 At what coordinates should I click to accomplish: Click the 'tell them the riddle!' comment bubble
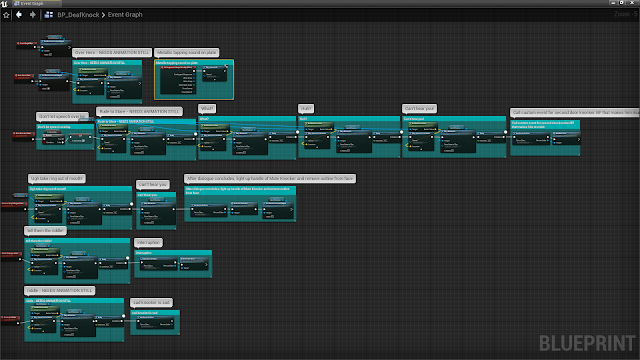[x=45, y=231]
